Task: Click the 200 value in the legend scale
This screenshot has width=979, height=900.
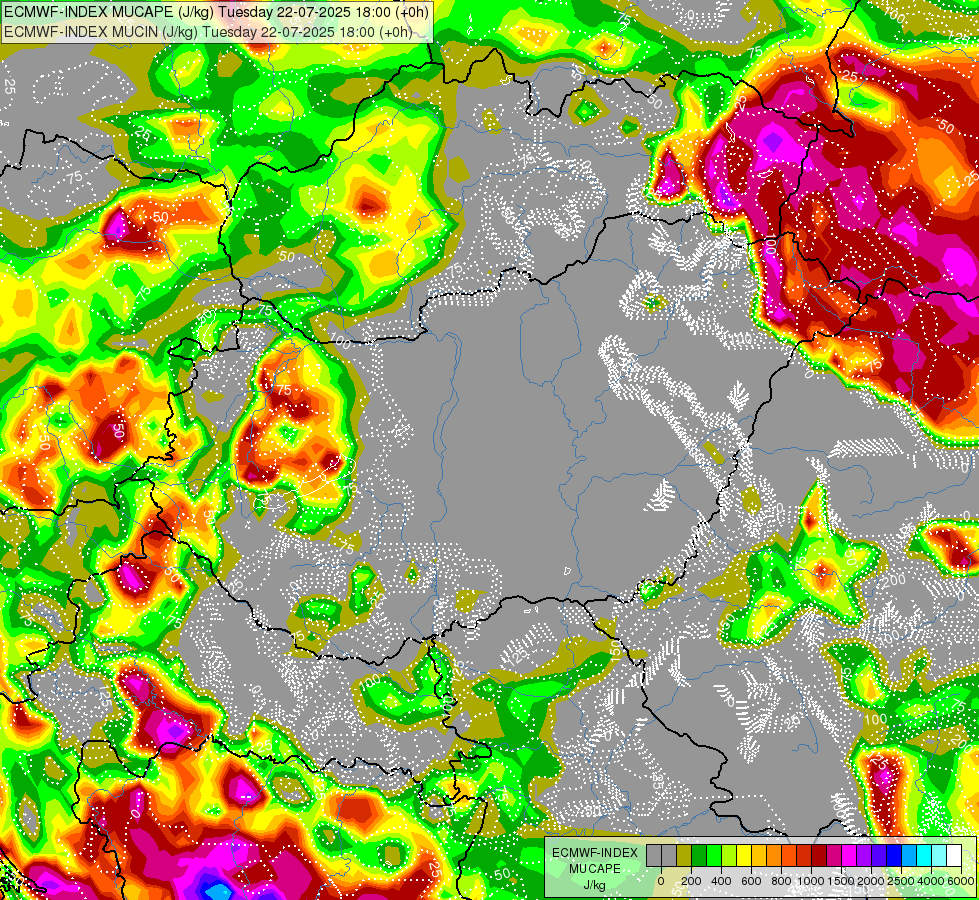Action: (691, 881)
